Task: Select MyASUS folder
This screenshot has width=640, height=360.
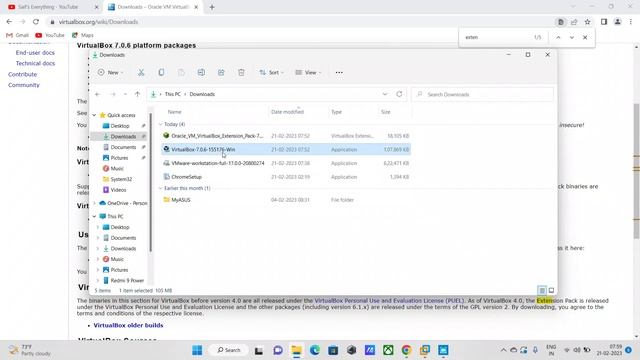Action: pos(286,200)
